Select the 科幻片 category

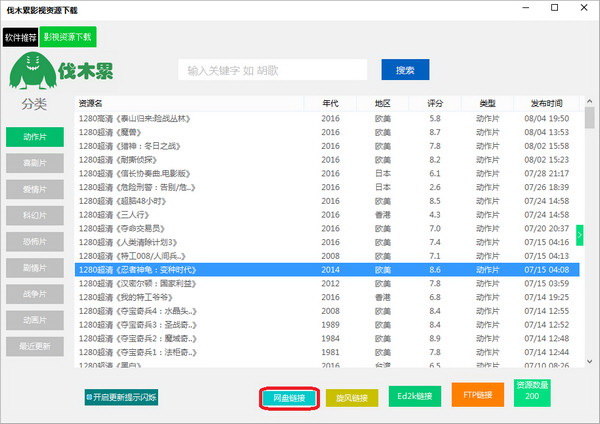click(35, 215)
